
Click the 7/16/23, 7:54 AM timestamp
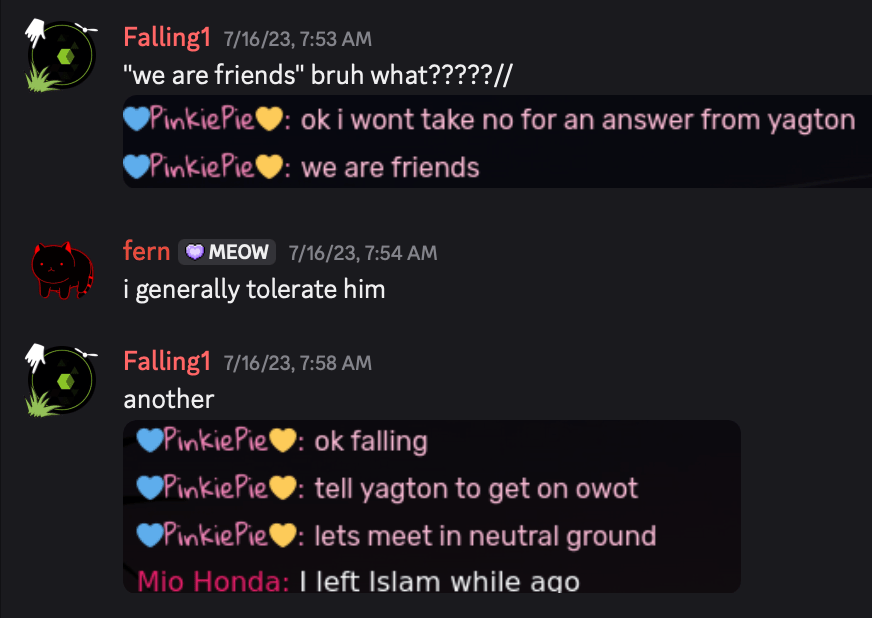(x=363, y=253)
